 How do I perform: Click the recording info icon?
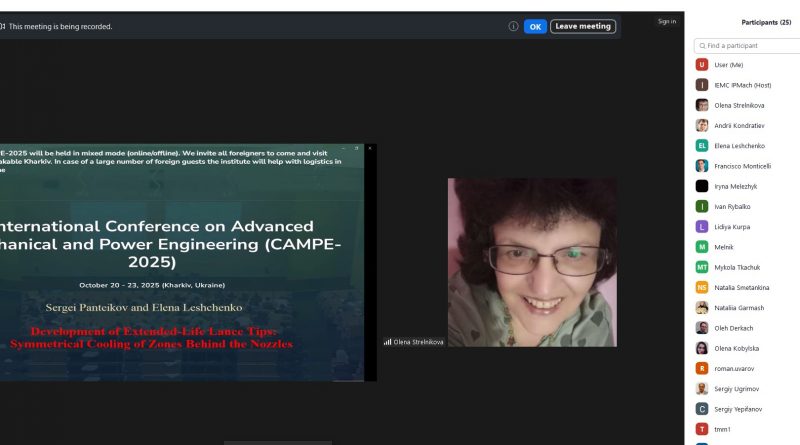513,26
